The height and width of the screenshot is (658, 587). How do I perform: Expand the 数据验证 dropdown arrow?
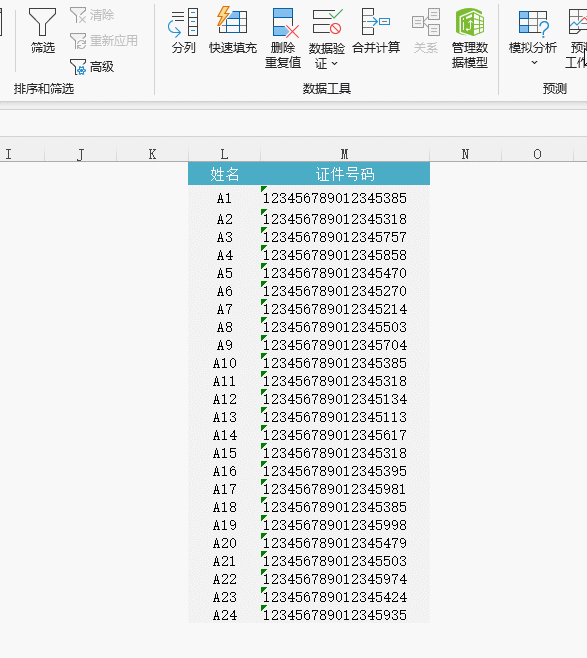click(334, 64)
